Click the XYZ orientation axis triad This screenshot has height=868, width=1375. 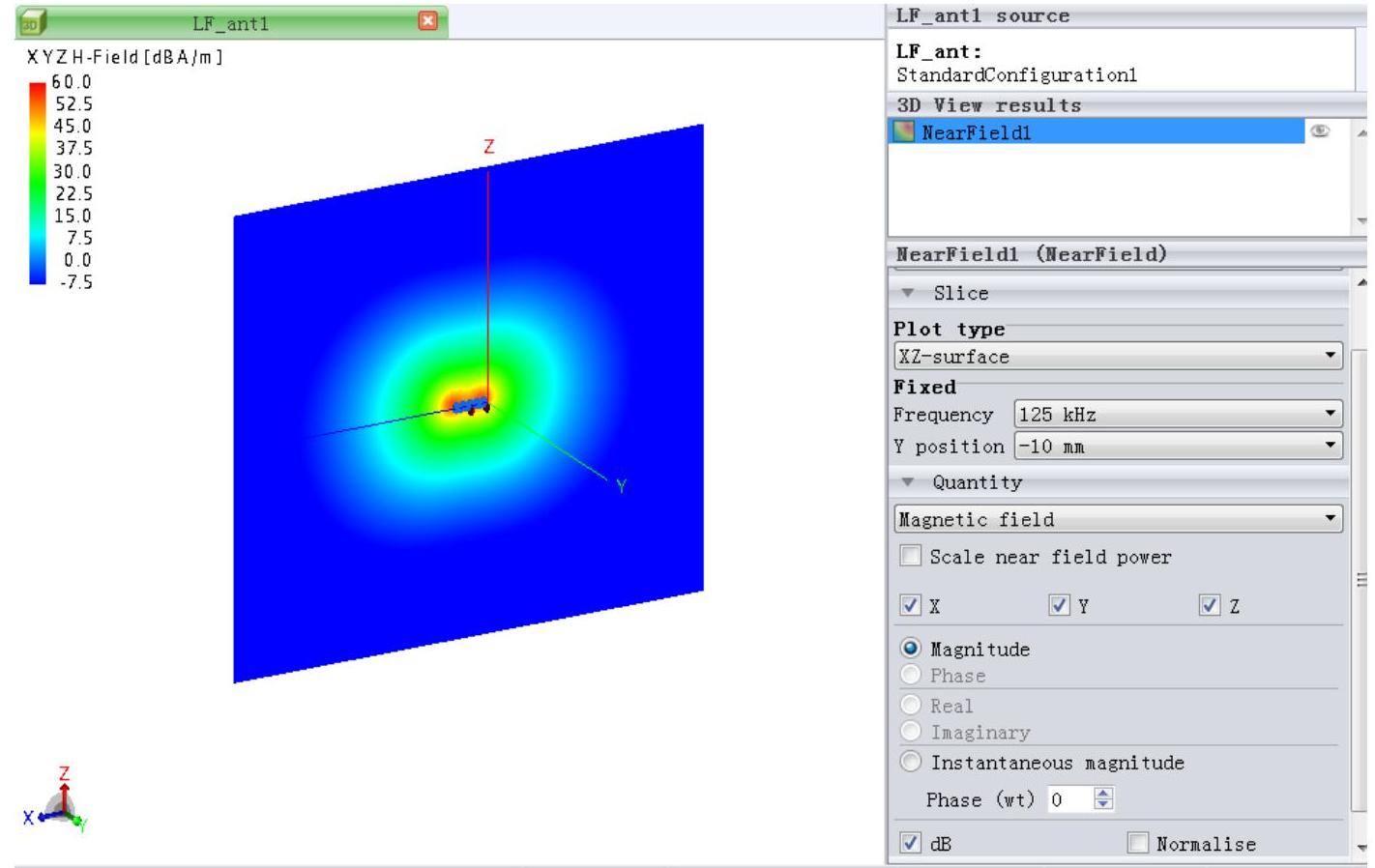pos(57,804)
